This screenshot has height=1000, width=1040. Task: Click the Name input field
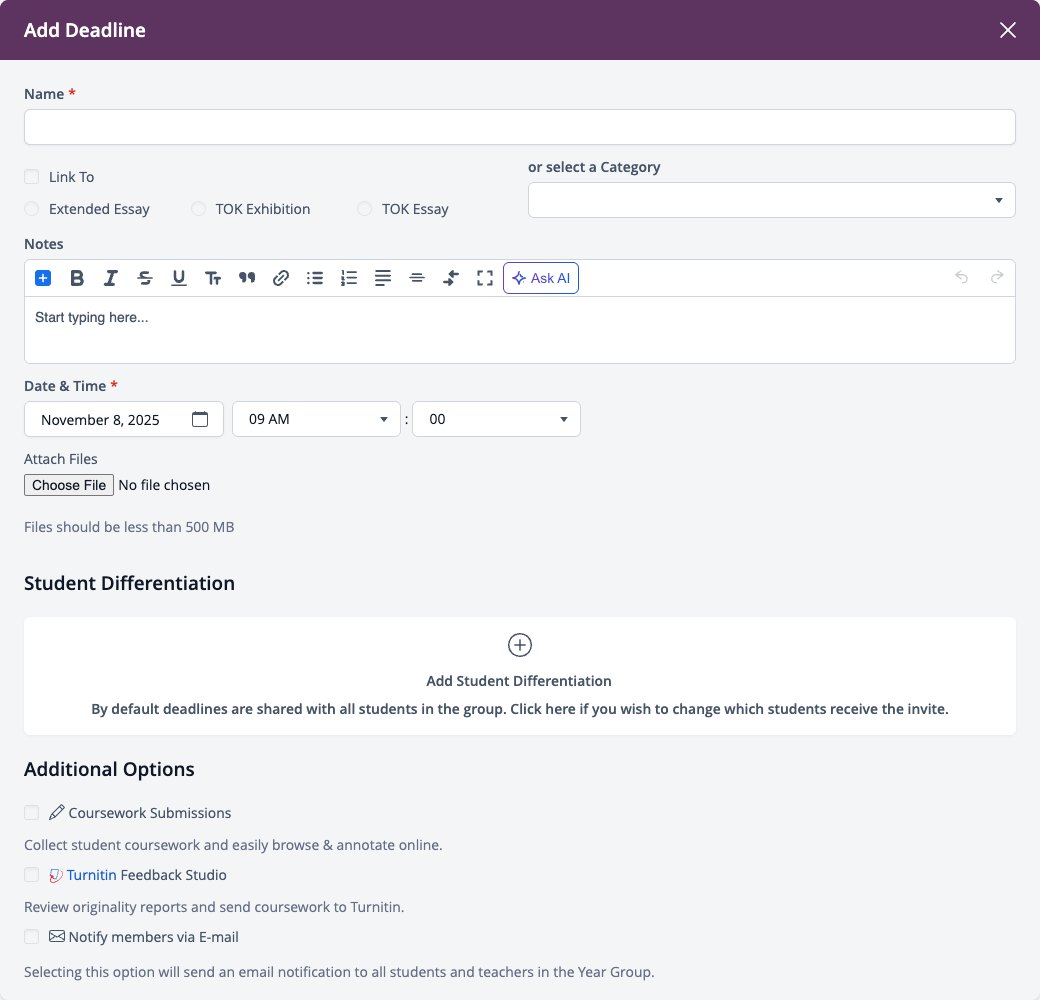point(519,127)
